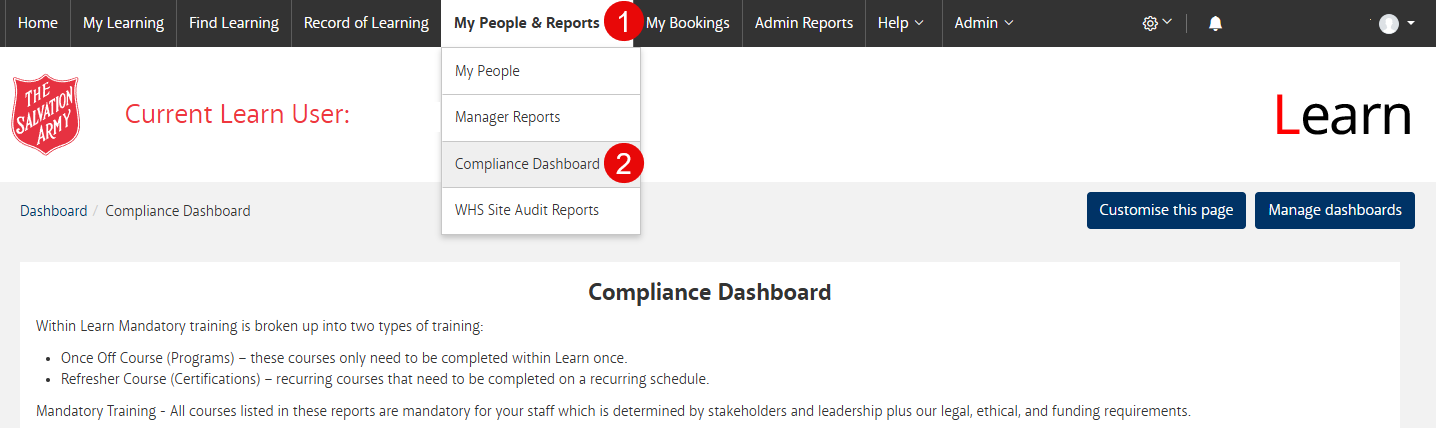Click Customise this page button

[1166, 210]
